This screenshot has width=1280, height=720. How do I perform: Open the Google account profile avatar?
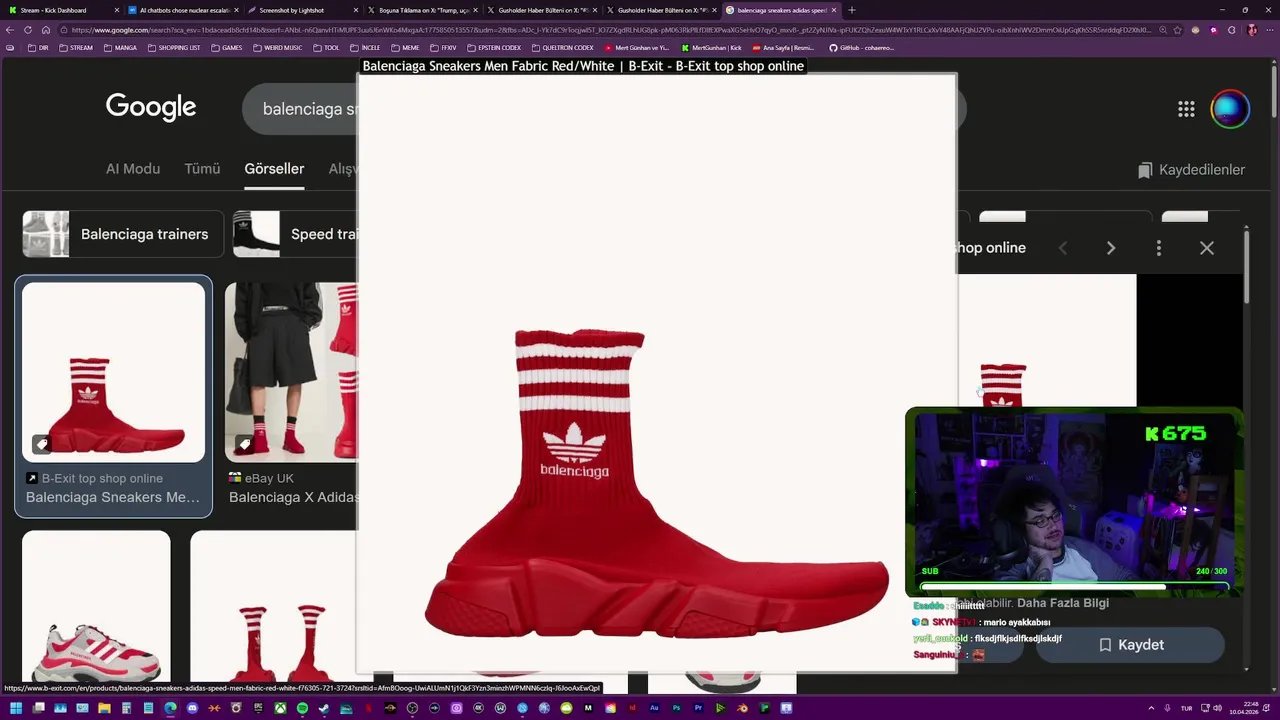(1230, 109)
